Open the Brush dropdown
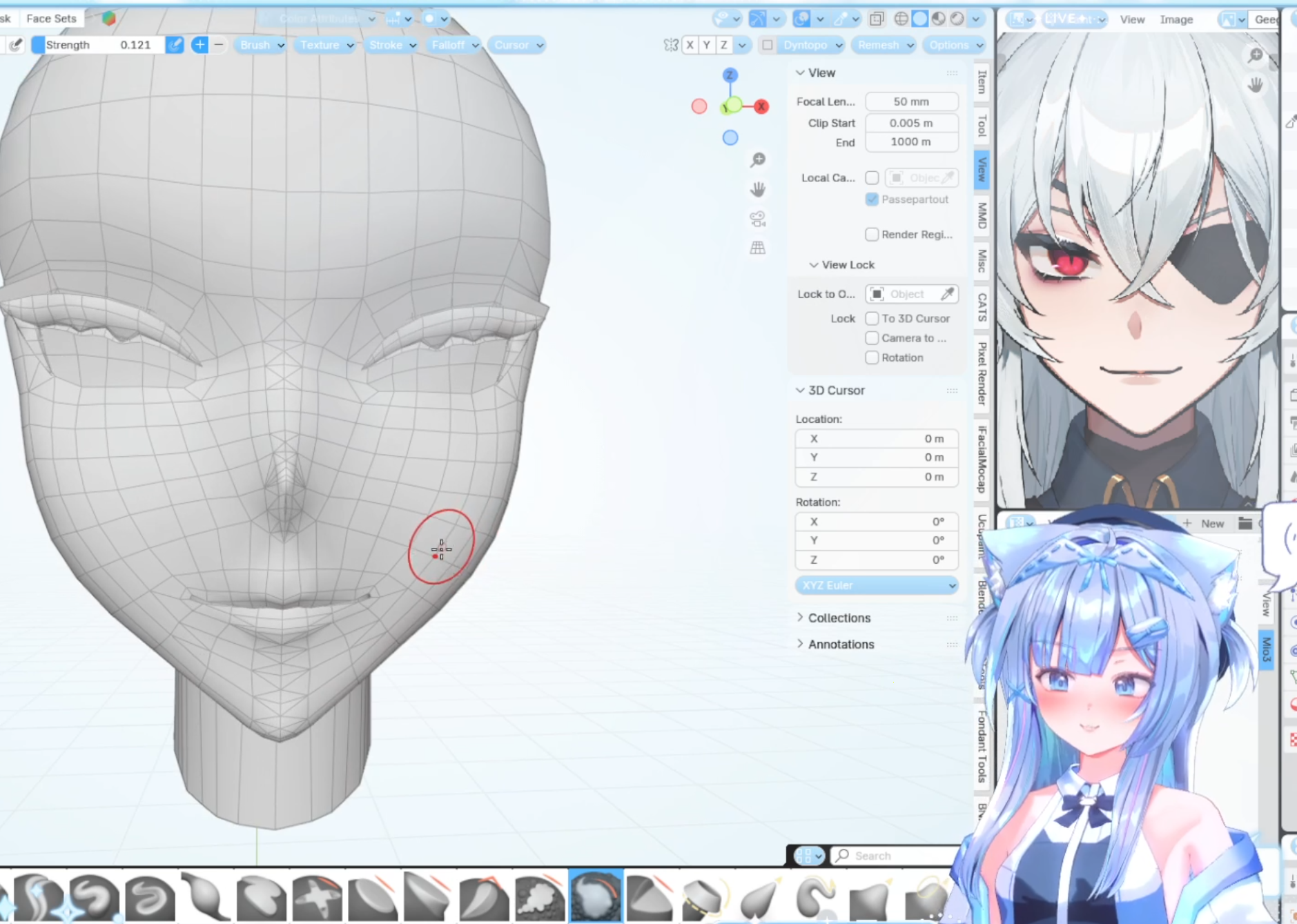 (x=261, y=45)
